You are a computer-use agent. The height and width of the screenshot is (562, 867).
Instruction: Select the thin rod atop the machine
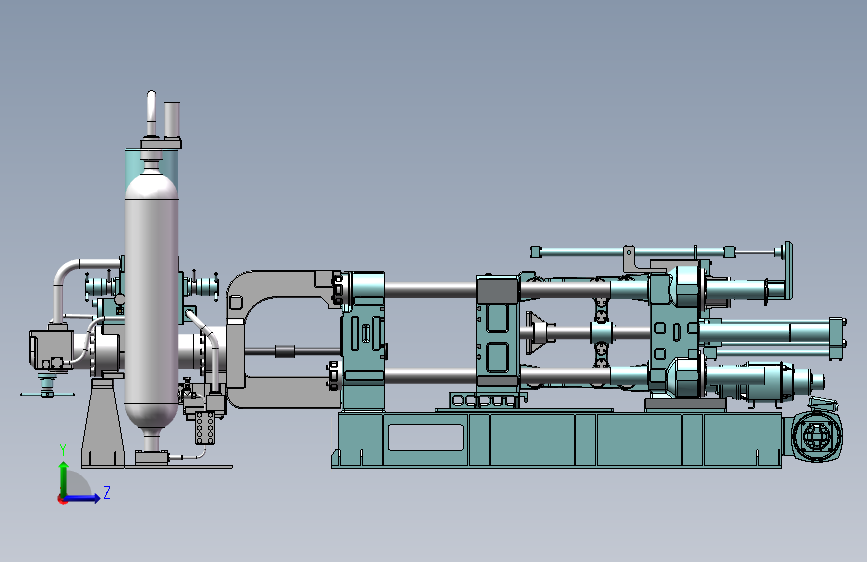pyautogui.click(x=658, y=252)
